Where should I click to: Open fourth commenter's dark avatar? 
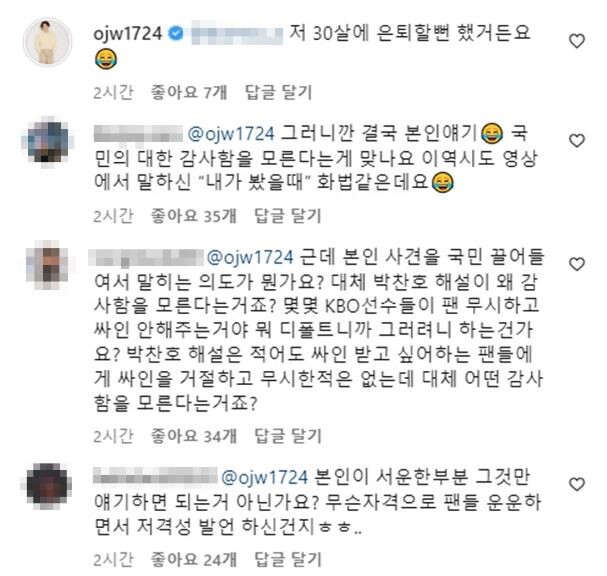(48, 486)
